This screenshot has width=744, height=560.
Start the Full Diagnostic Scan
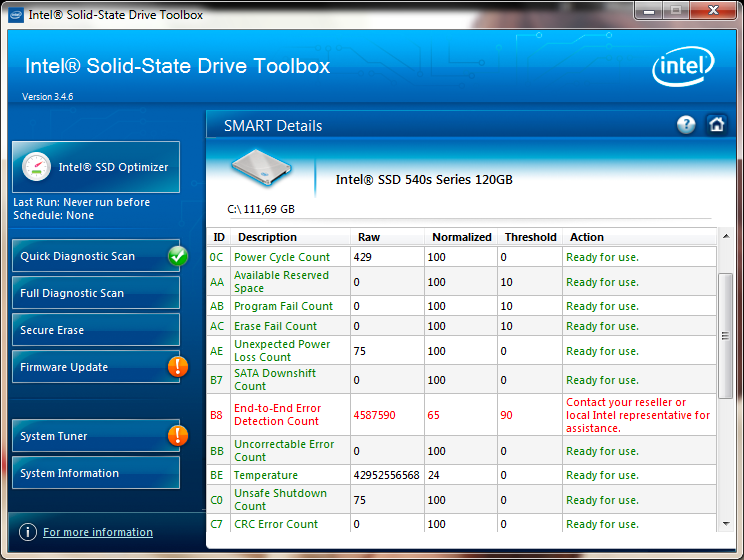[x=96, y=293]
